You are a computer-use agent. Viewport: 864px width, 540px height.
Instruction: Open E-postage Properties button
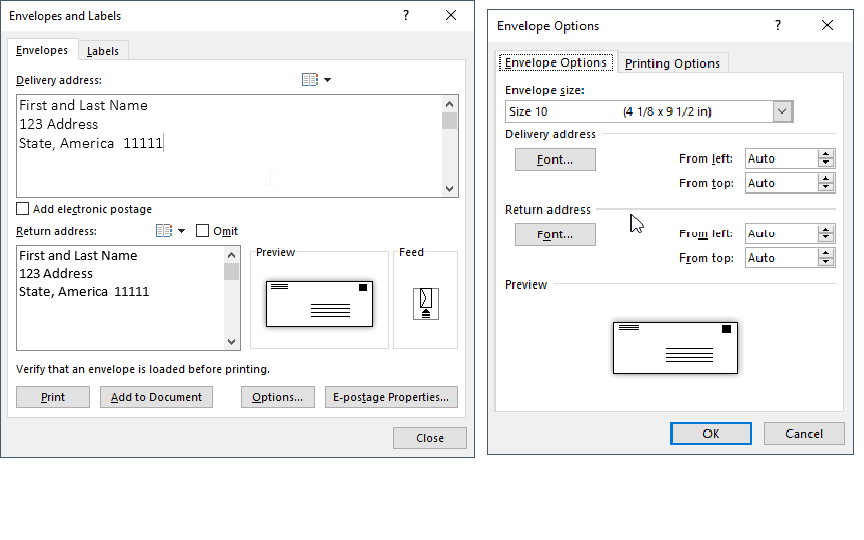(x=391, y=397)
